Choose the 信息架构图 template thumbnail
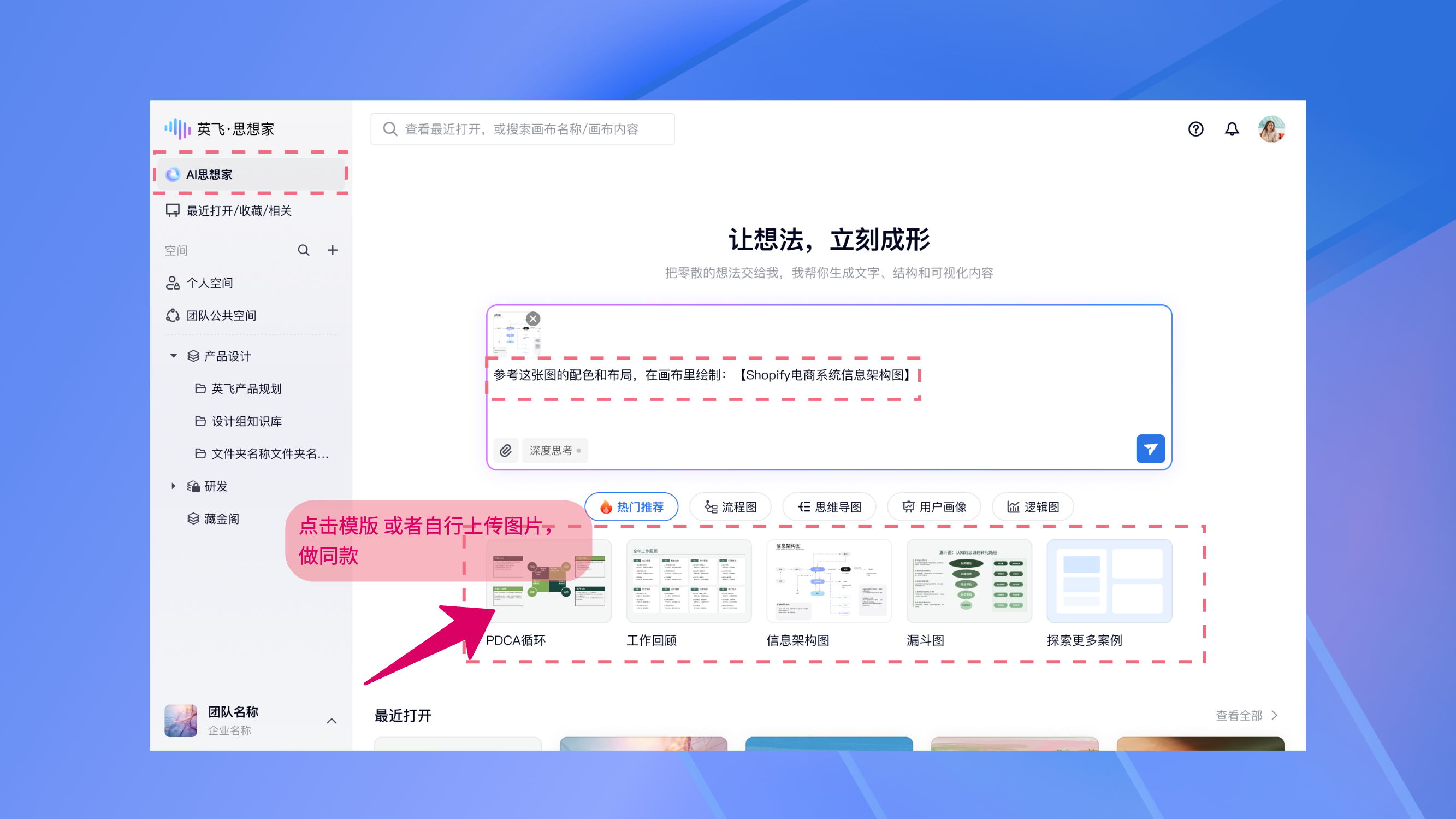The height and width of the screenshot is (819, 1456). coord(829,581)
